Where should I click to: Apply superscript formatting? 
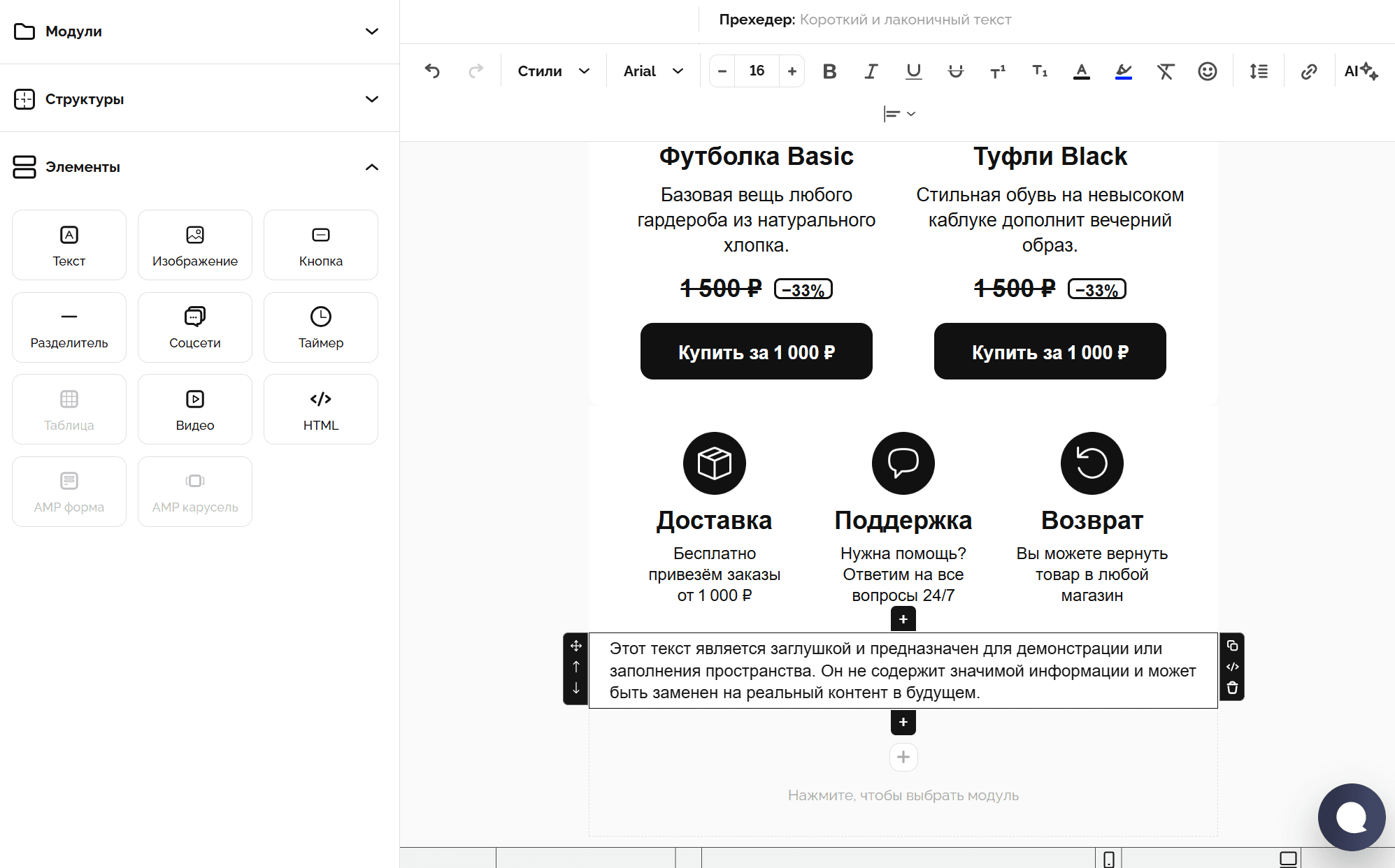click(998, 71)
